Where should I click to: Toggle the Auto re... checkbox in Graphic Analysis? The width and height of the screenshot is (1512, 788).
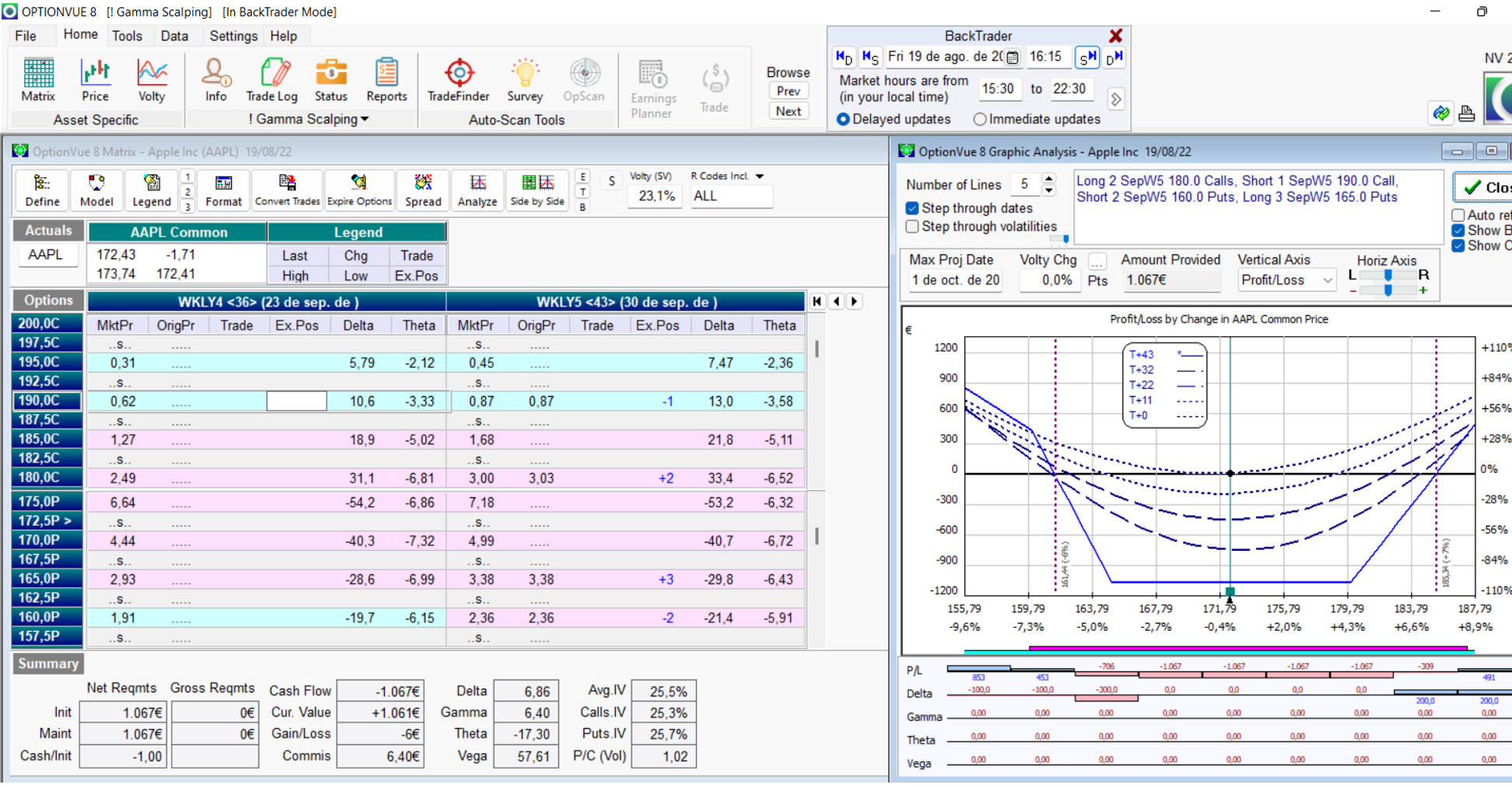click(x=1458, y=215)
